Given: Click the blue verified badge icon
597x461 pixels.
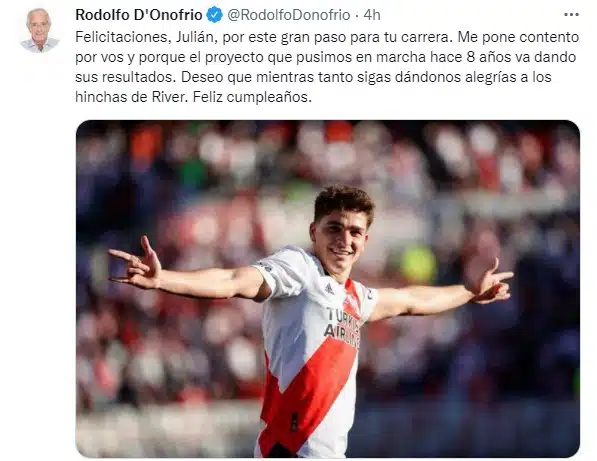Looking at the screenshot, I should click(x=214, y=15).
